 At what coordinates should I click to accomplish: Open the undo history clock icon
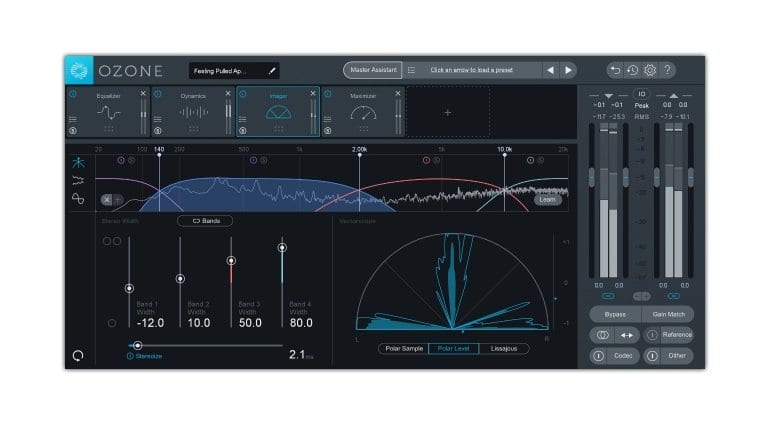coord(632,70)
